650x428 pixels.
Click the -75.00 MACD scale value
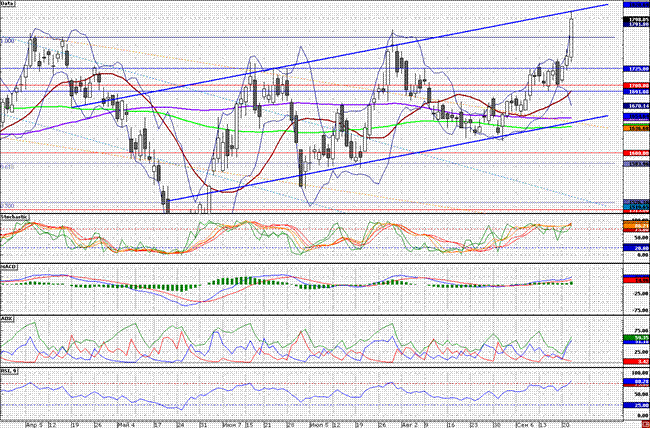click(638, 310)
